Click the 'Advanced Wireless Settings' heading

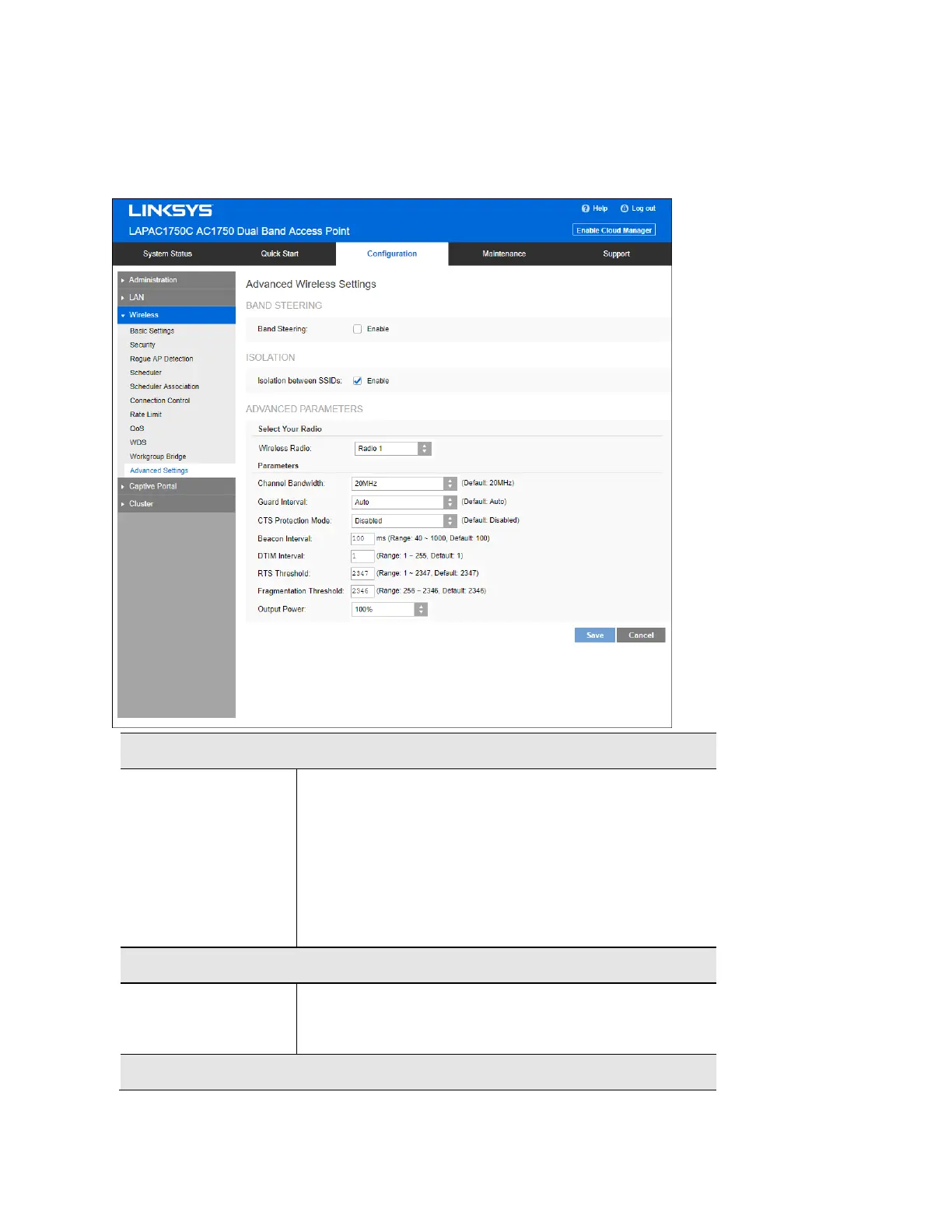pos(311,285)
